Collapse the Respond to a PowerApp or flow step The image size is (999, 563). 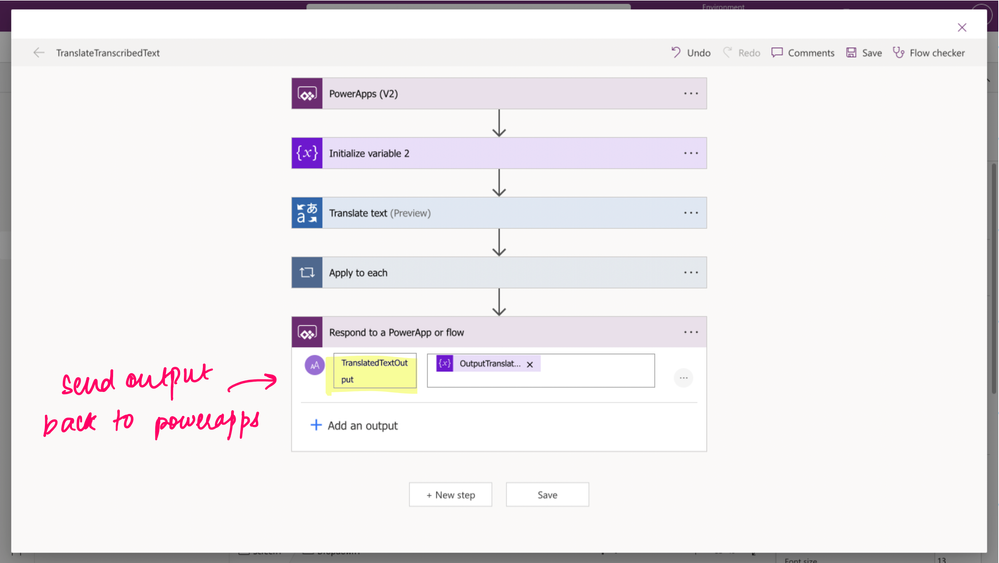click(x=499, y=332)
